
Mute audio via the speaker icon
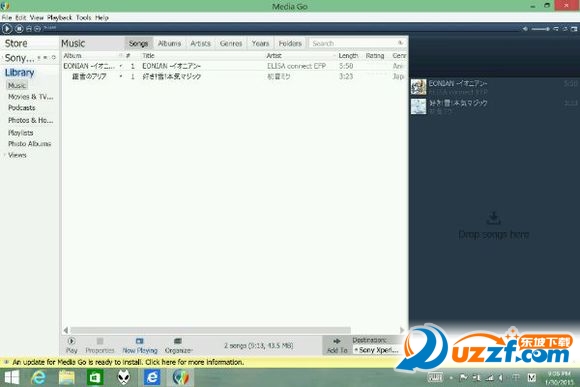coord(525,29)
